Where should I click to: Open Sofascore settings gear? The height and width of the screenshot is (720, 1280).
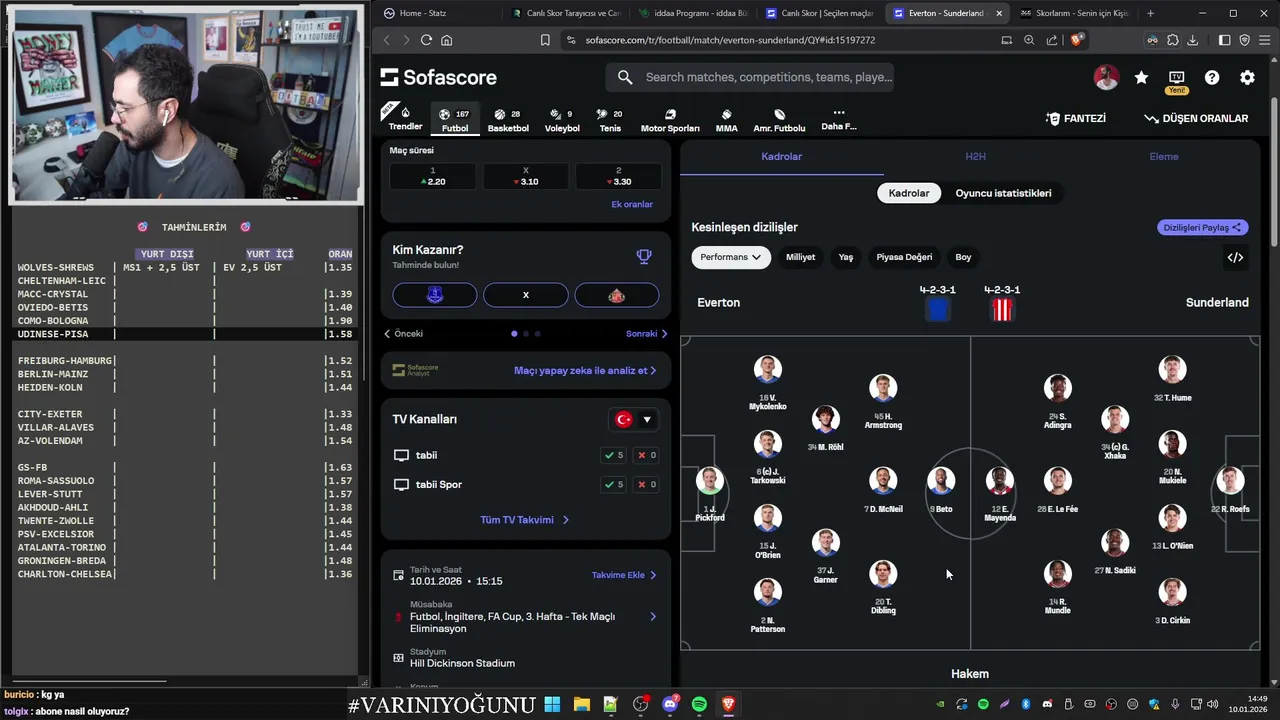tap(1247, 77)
